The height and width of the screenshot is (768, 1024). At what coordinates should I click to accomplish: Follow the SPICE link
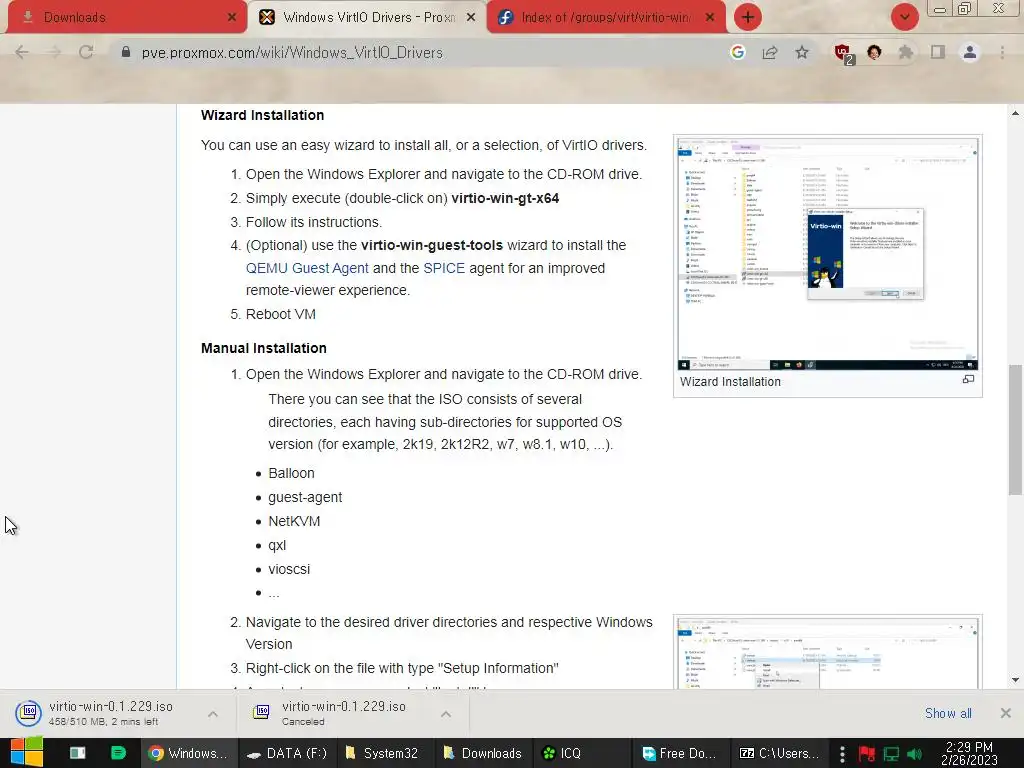click(444, 268)
